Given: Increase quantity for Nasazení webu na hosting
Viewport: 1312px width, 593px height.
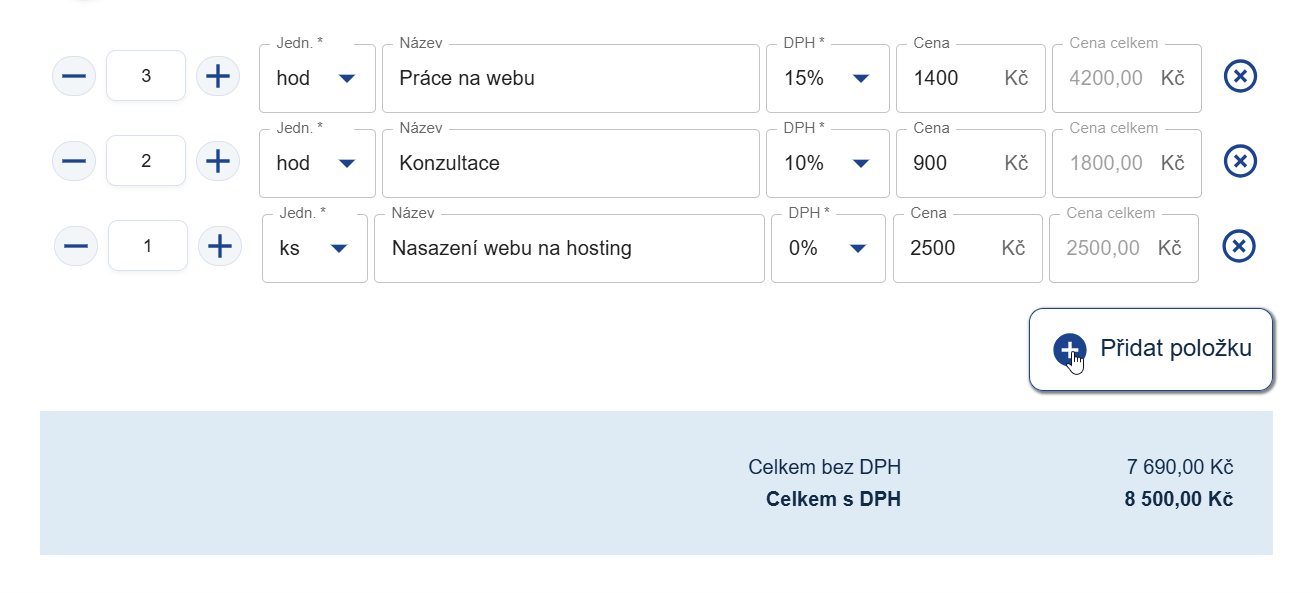Looking at the screenshot, I should tap(219, 246).
